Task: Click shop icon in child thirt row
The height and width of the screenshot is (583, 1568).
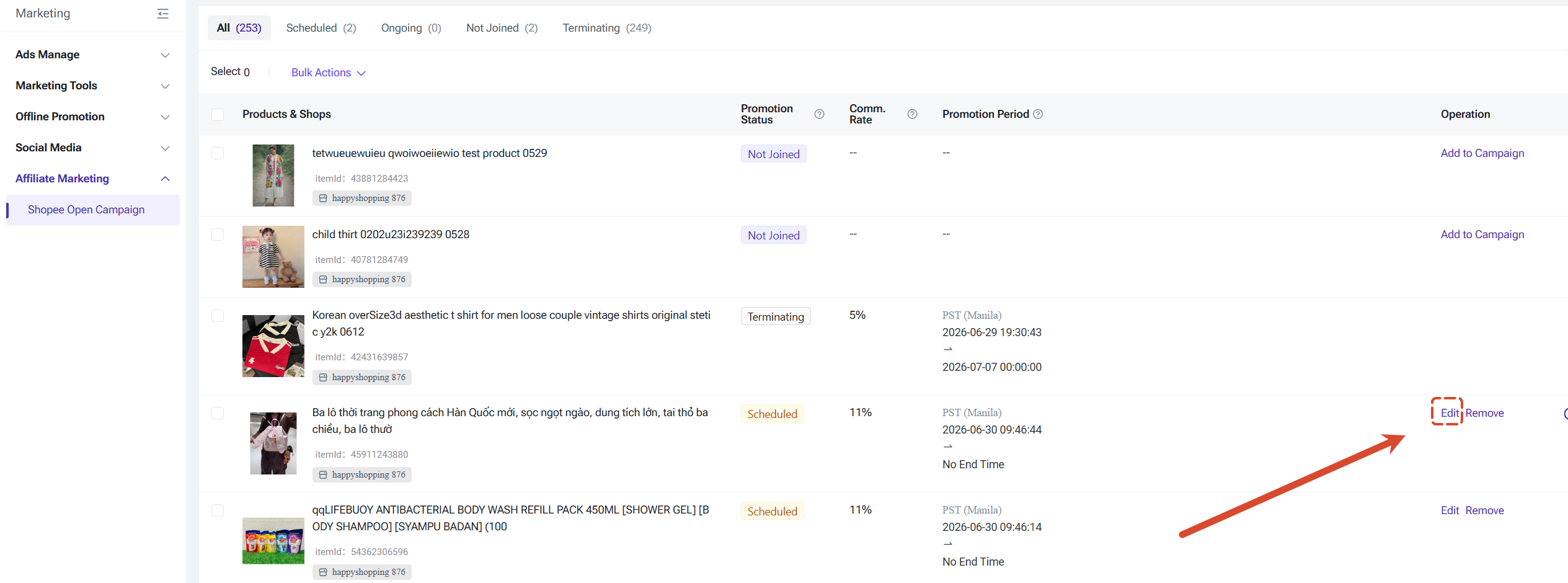Action: click(323, 280)
